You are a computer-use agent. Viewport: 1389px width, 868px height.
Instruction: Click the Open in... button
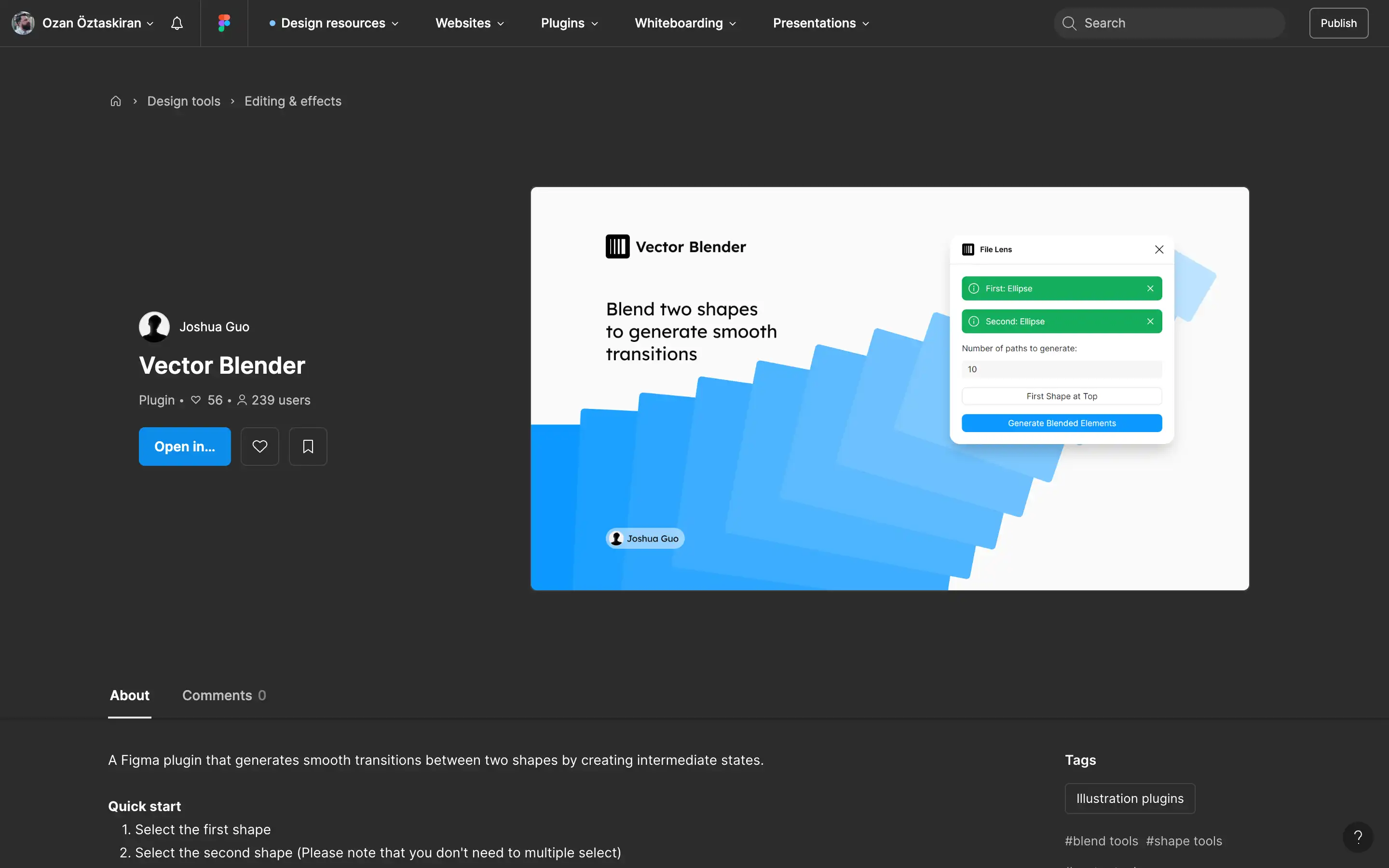click(x=185, y=446)
